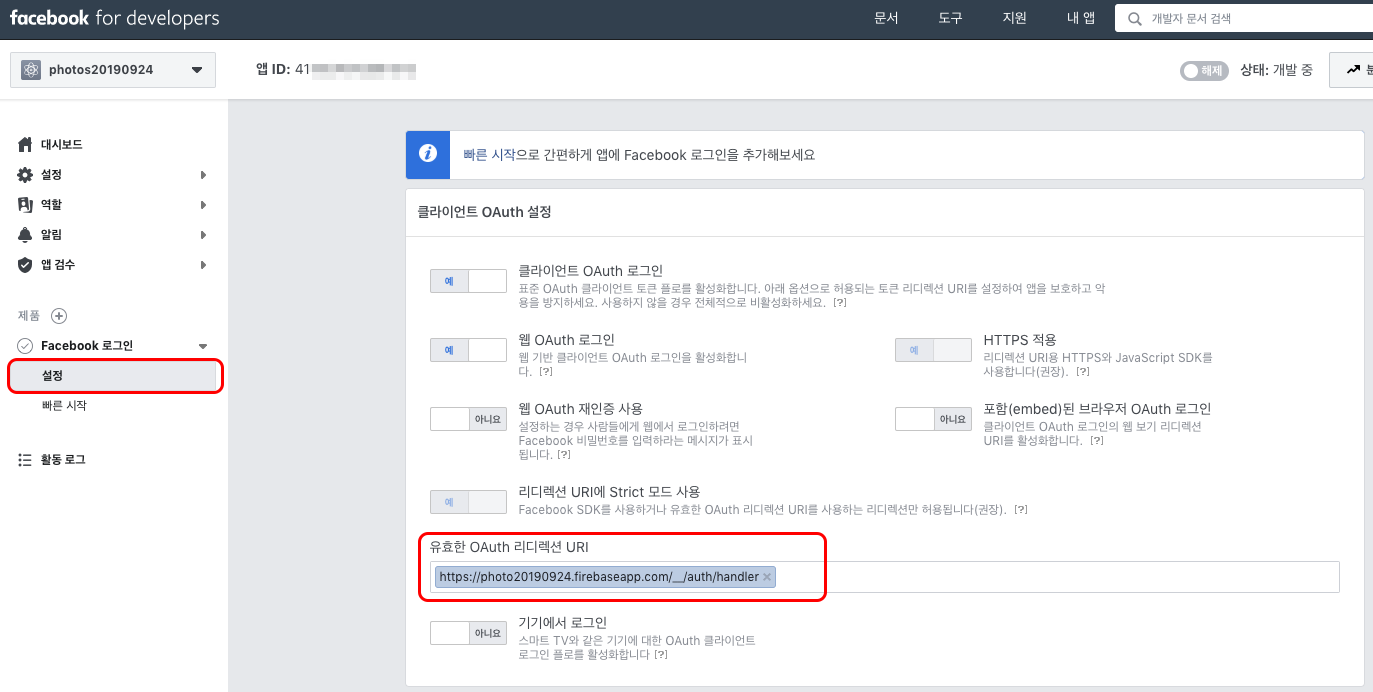Image resolution: width=1373 pixels, height=692 pixels.
Task: Select 활동 로그 in the sidebar
Action: [x=63, y=460]
